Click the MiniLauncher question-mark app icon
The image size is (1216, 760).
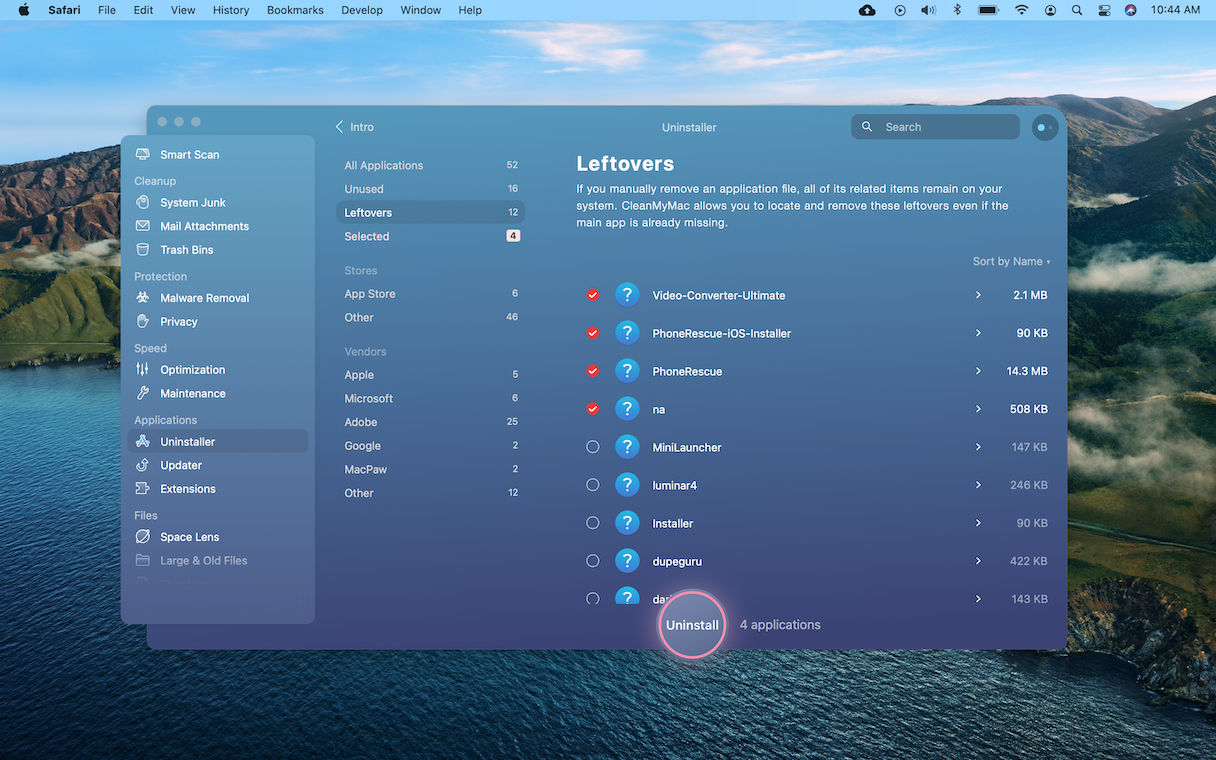click(627, 447)
